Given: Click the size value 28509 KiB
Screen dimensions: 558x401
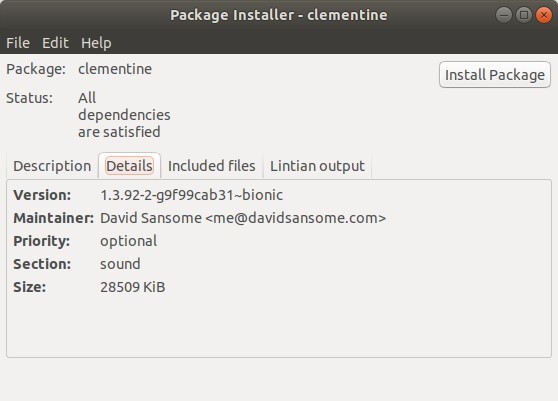Looking at the screenshot, I should 133,287.
